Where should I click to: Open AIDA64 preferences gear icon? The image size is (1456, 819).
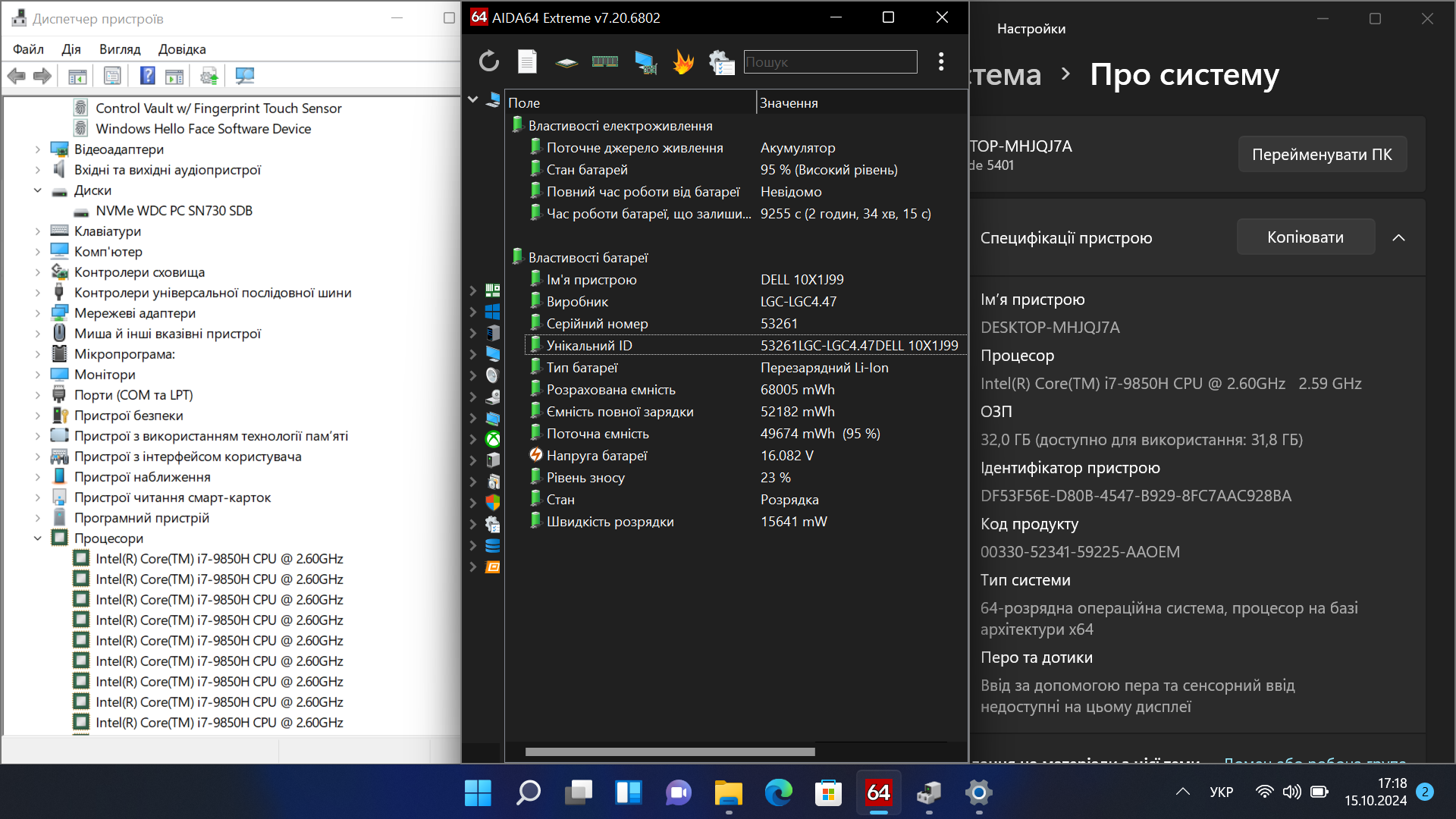721,62
